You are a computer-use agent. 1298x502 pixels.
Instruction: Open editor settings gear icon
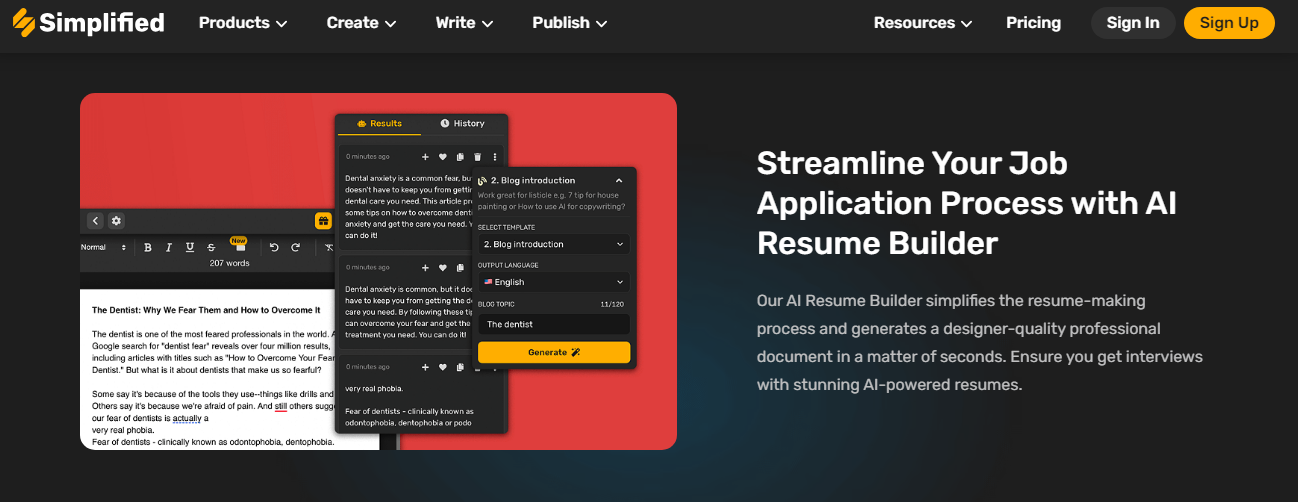click(116, 221)
